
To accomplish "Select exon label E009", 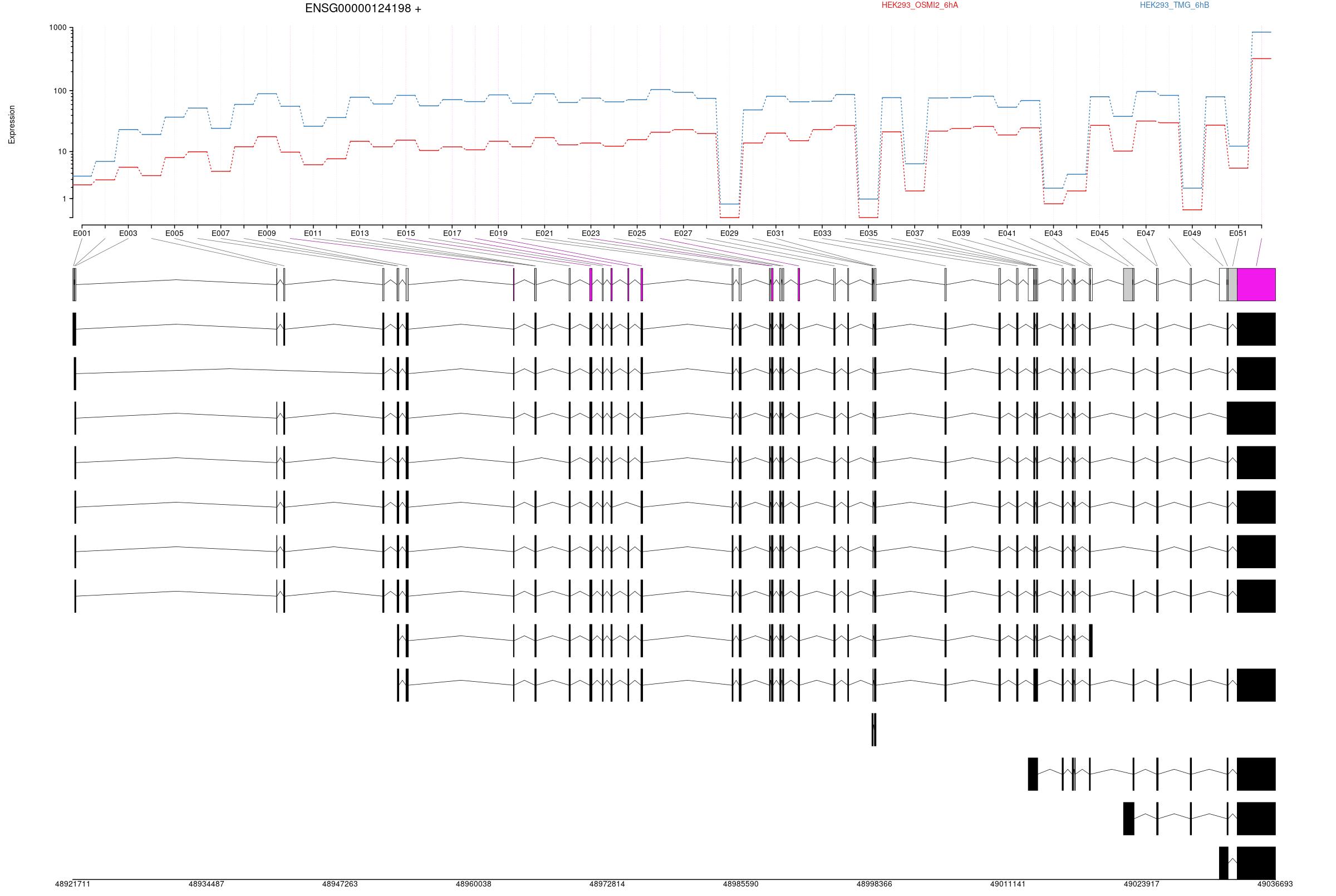I will (267, 233).
